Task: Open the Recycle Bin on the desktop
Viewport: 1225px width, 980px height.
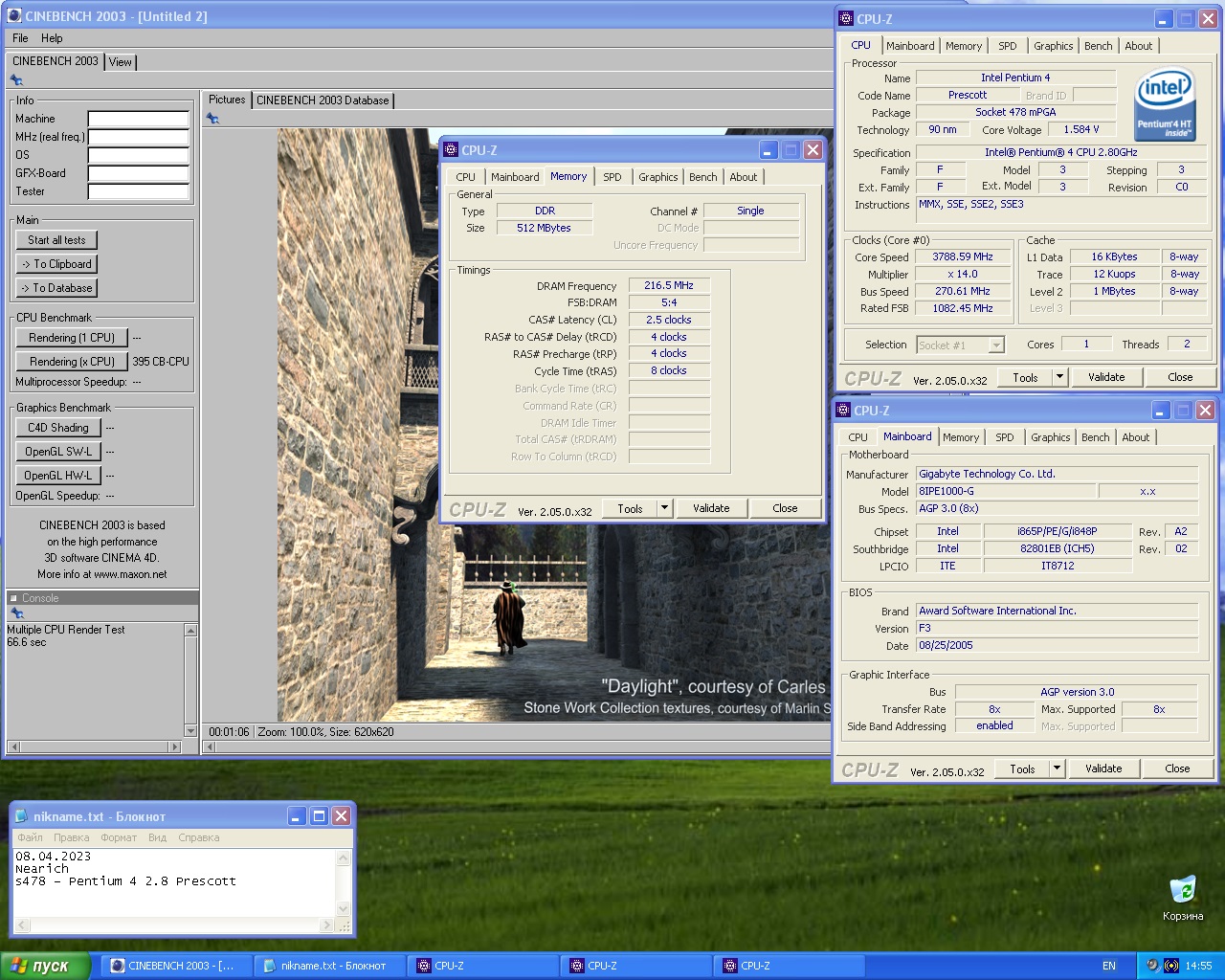Action: point(1183,897)
